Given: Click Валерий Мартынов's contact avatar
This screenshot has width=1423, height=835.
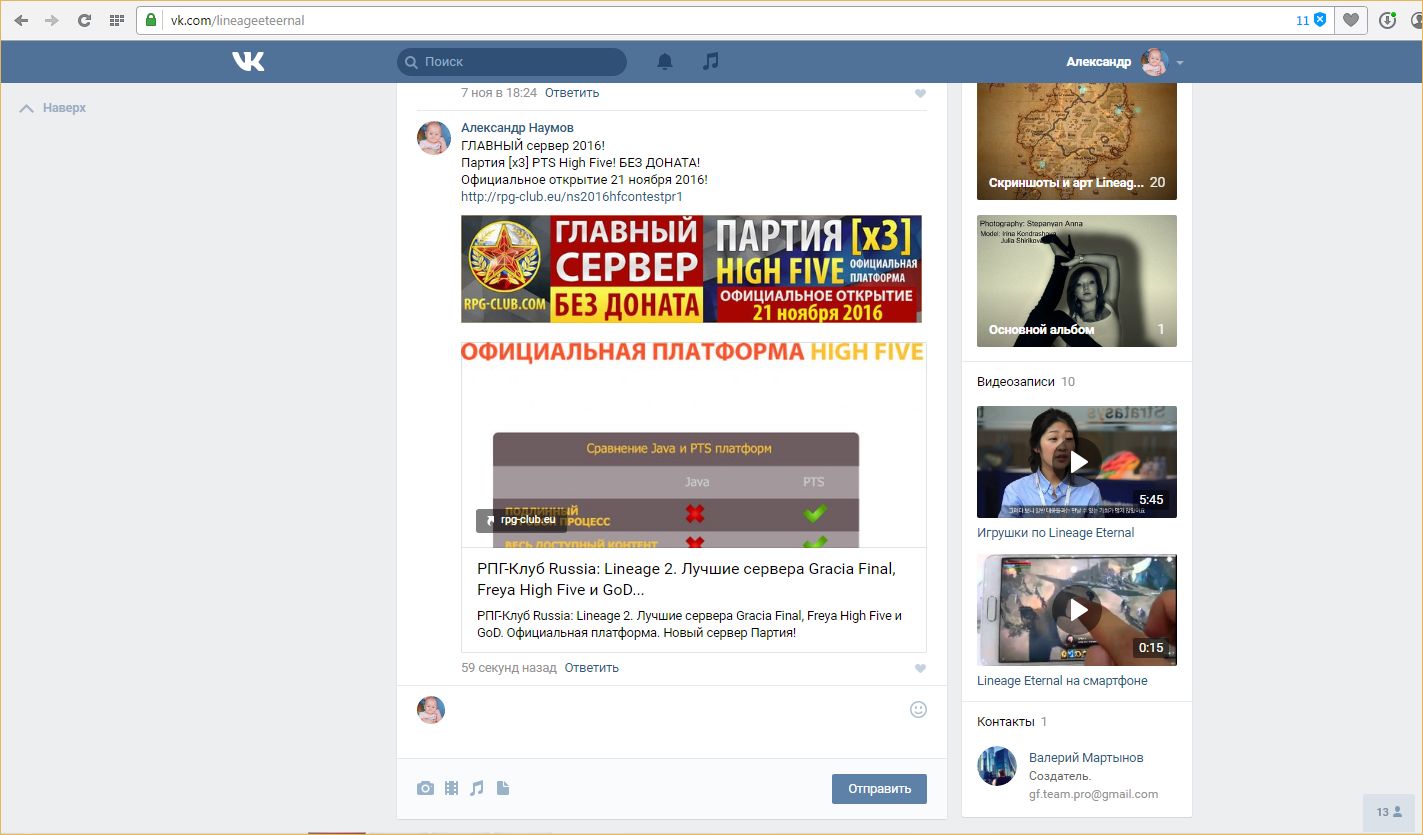Looking at the screenshot, I should pos(997,766).
